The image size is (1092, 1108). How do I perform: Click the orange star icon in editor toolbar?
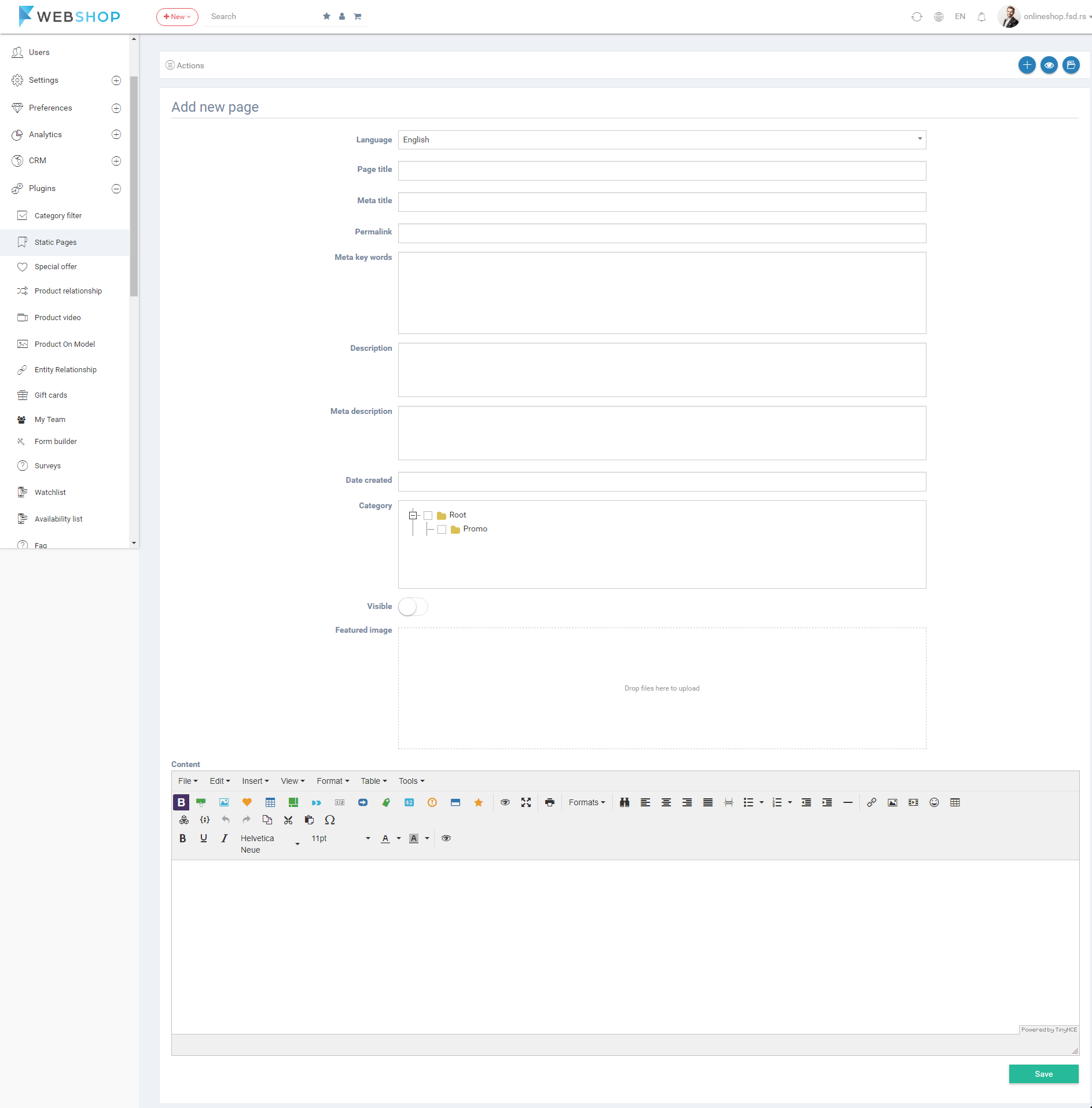point(479,802)
